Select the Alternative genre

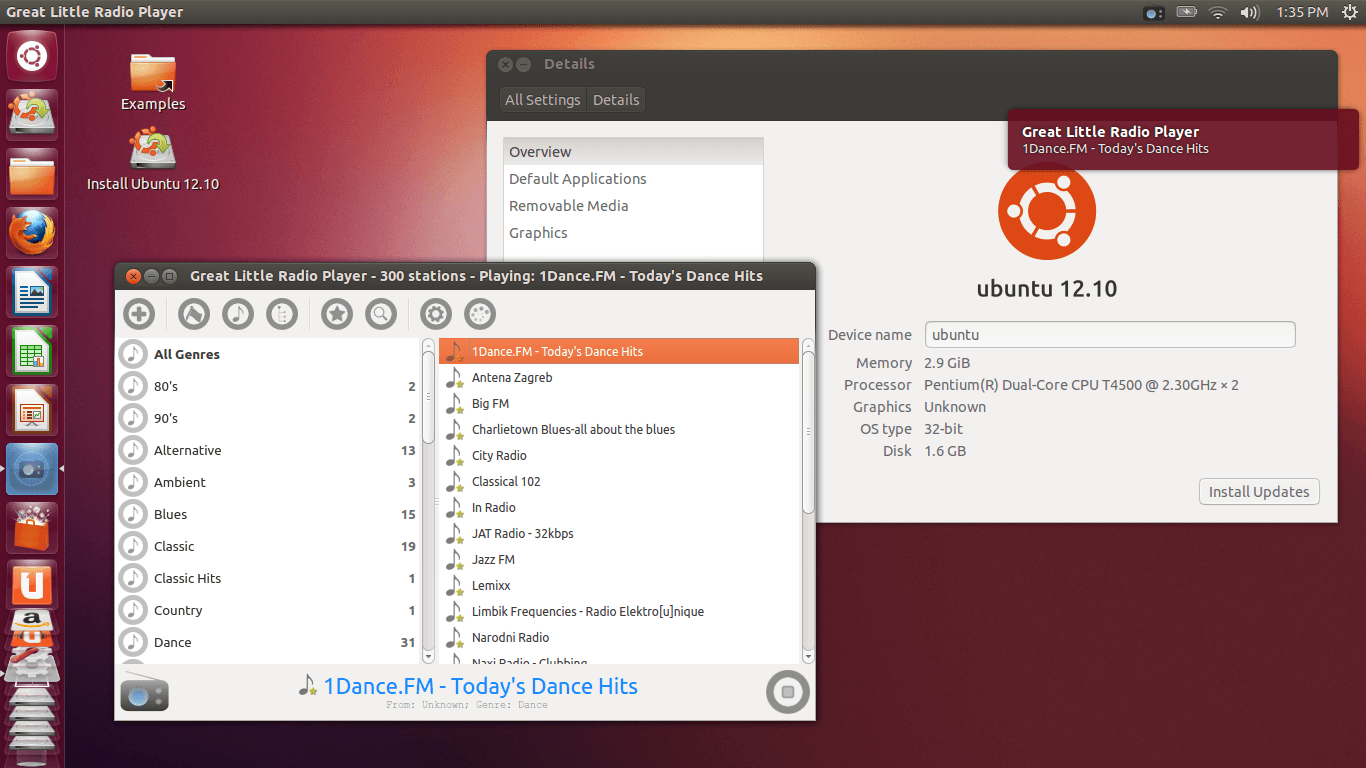(187, 450)
